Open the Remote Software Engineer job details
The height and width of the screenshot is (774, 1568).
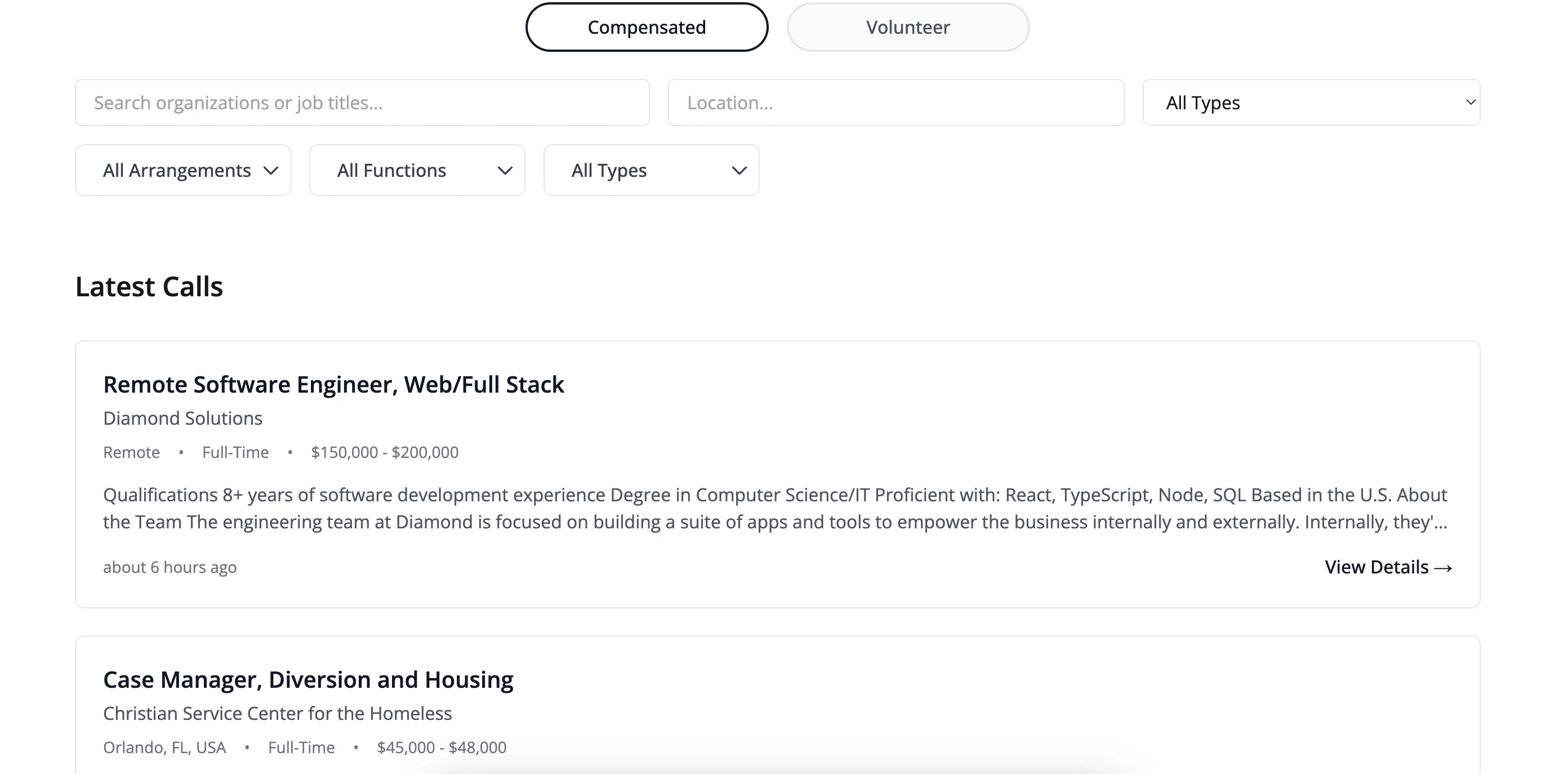pyautogui.click(x=333, y=384)
